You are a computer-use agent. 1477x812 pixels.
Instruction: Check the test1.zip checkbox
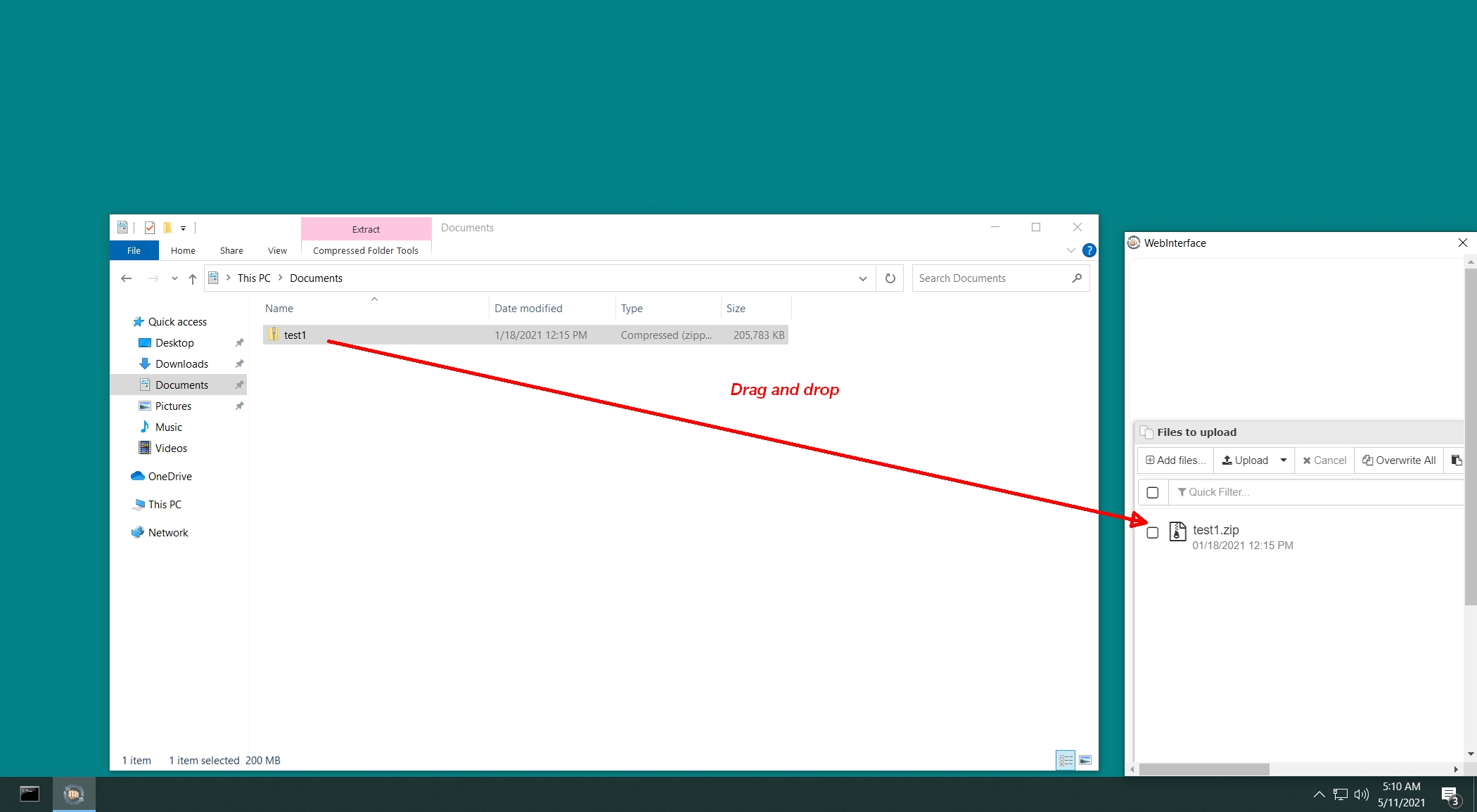pos(1153,533)
